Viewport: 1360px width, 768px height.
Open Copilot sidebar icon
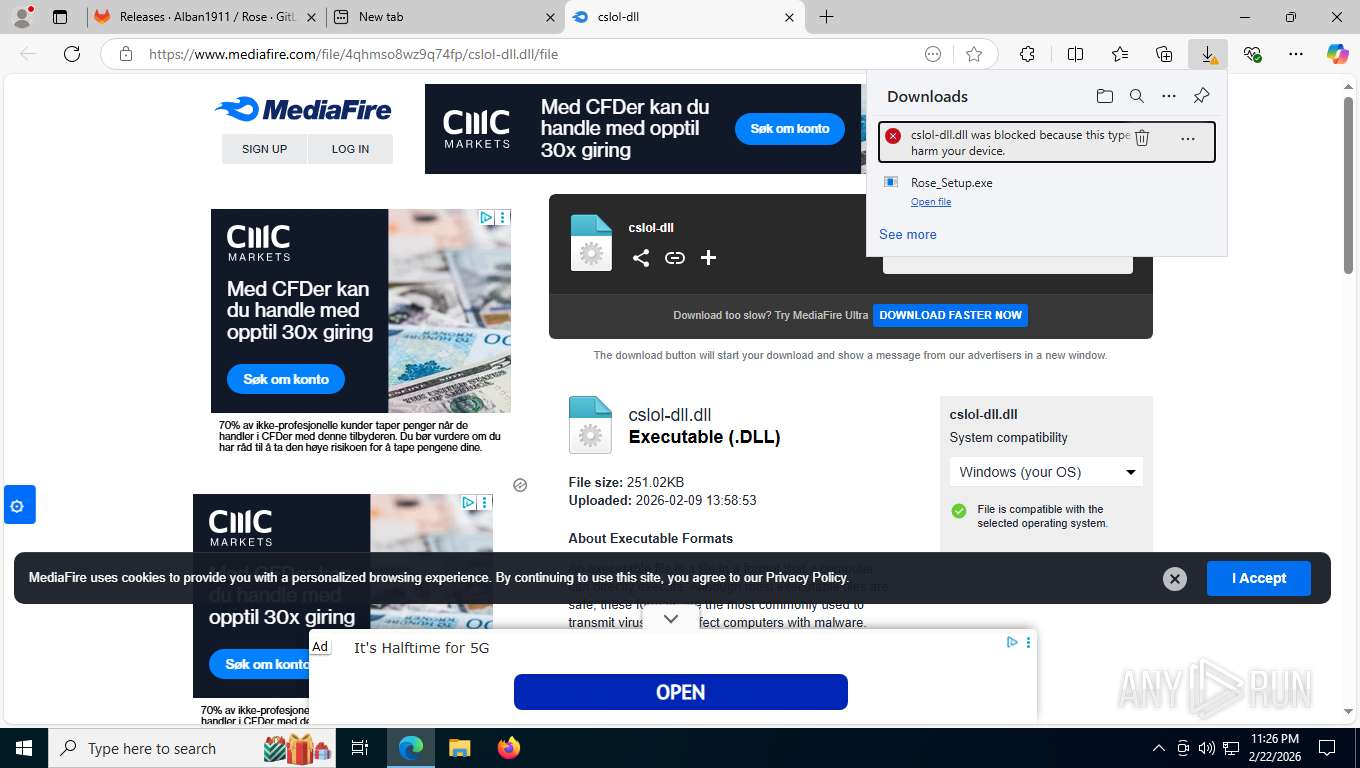click(x=1338, y=54)
